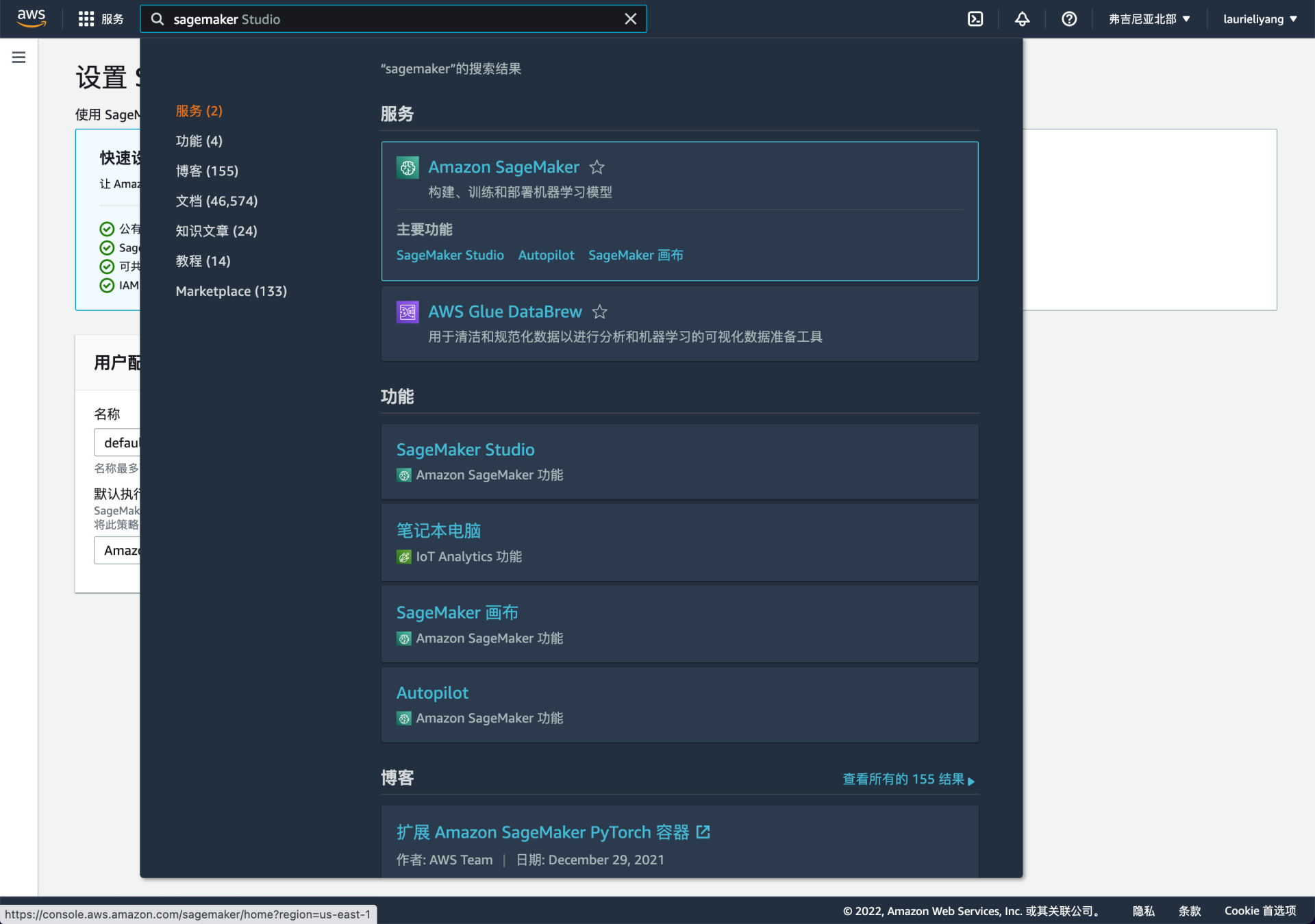Open CloudShell terminal icon
The height and width of the screenshot is (924, 1315).
click(975, 19)
